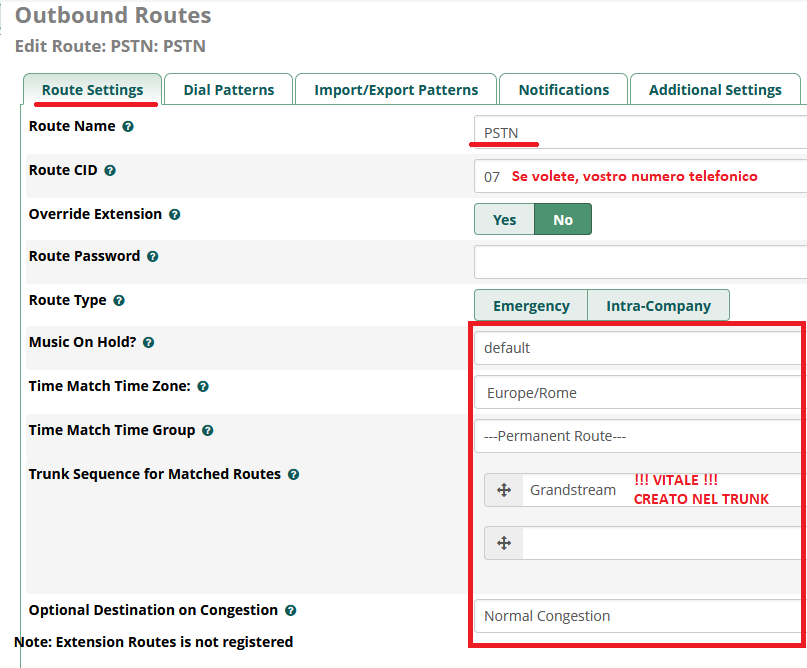Screen dimensions: 807x668
Task: Click the Route Type question mark icon
Action: pyautogui.click(x=119, y=301)
